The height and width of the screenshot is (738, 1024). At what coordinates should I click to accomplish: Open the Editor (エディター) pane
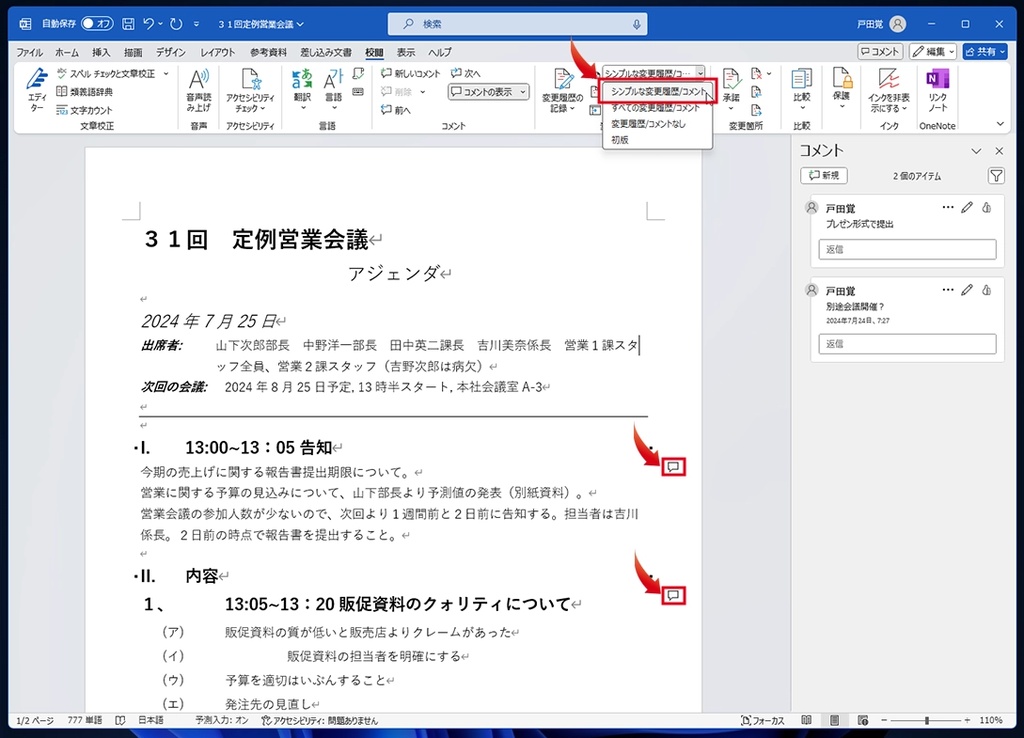click(38, 90)
